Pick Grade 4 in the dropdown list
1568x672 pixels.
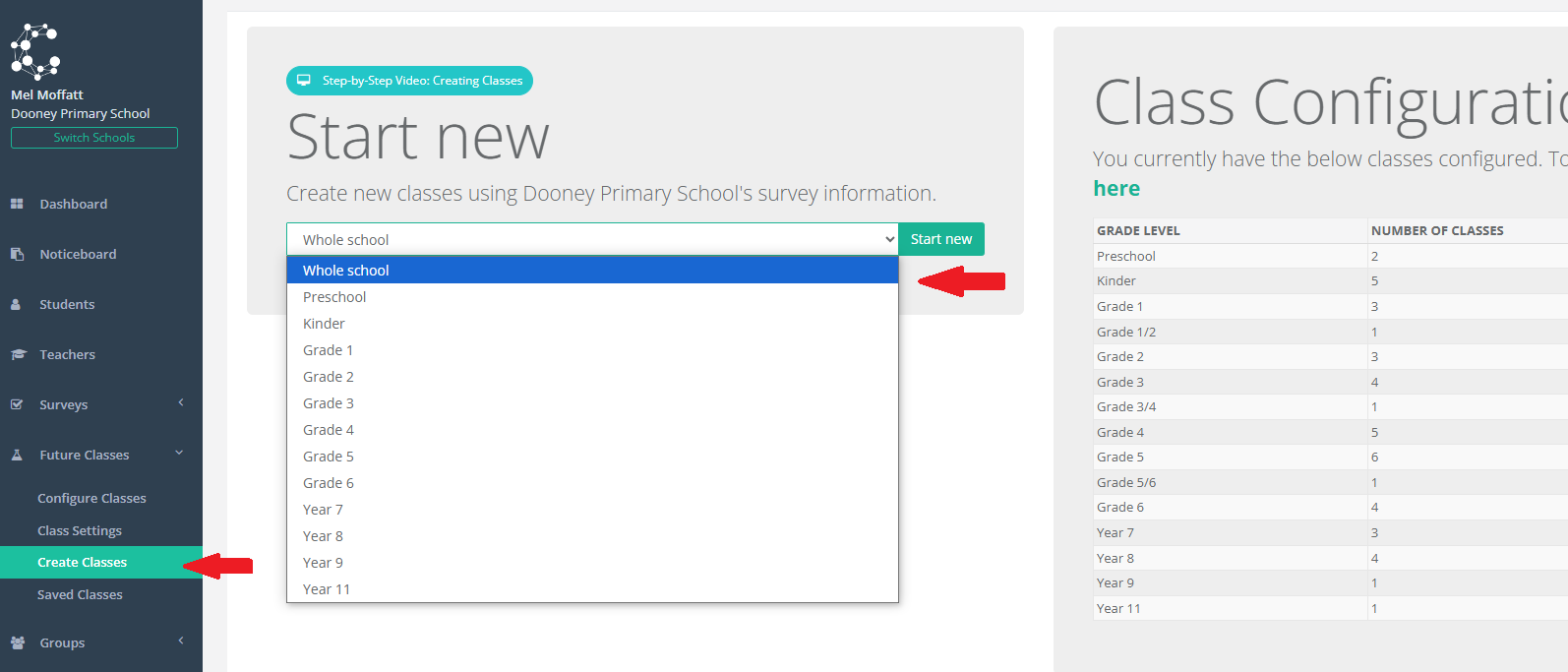click(592, 430)
